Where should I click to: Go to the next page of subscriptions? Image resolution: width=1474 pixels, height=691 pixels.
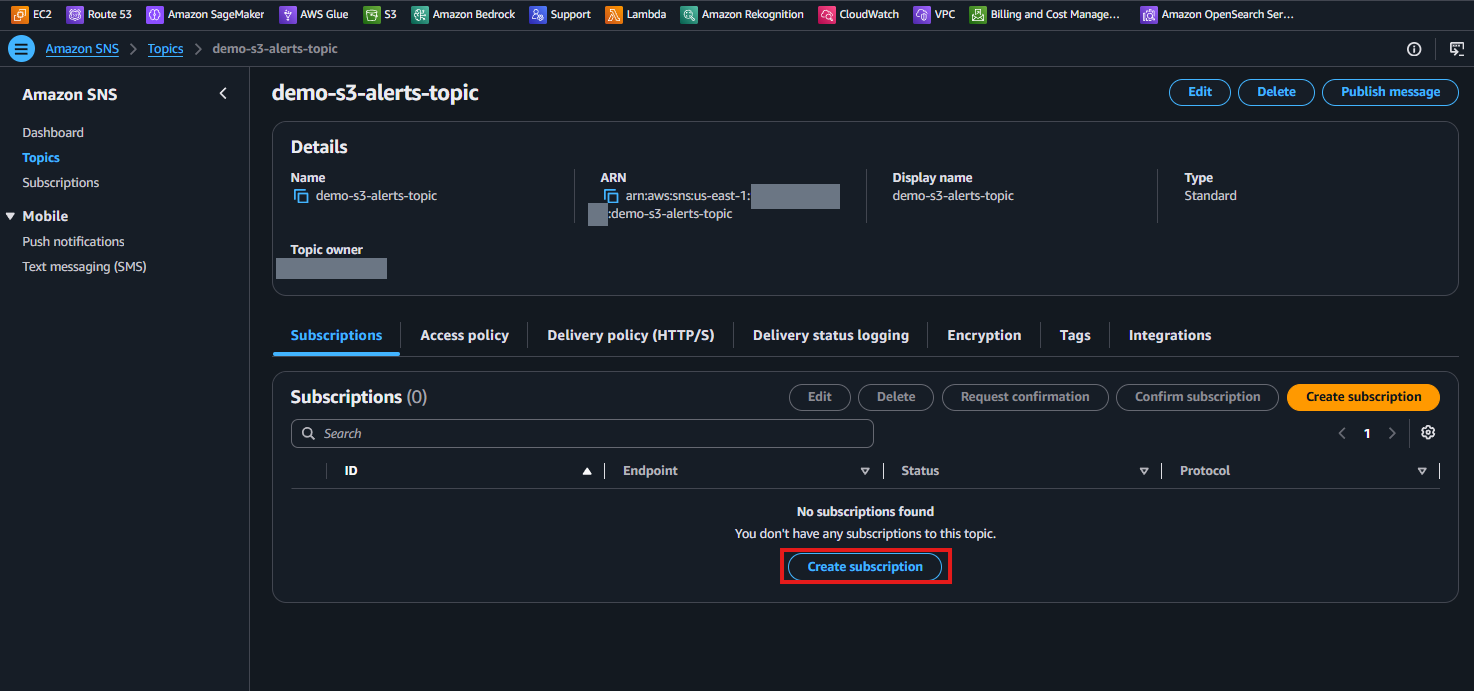(x=1392, y=434)
